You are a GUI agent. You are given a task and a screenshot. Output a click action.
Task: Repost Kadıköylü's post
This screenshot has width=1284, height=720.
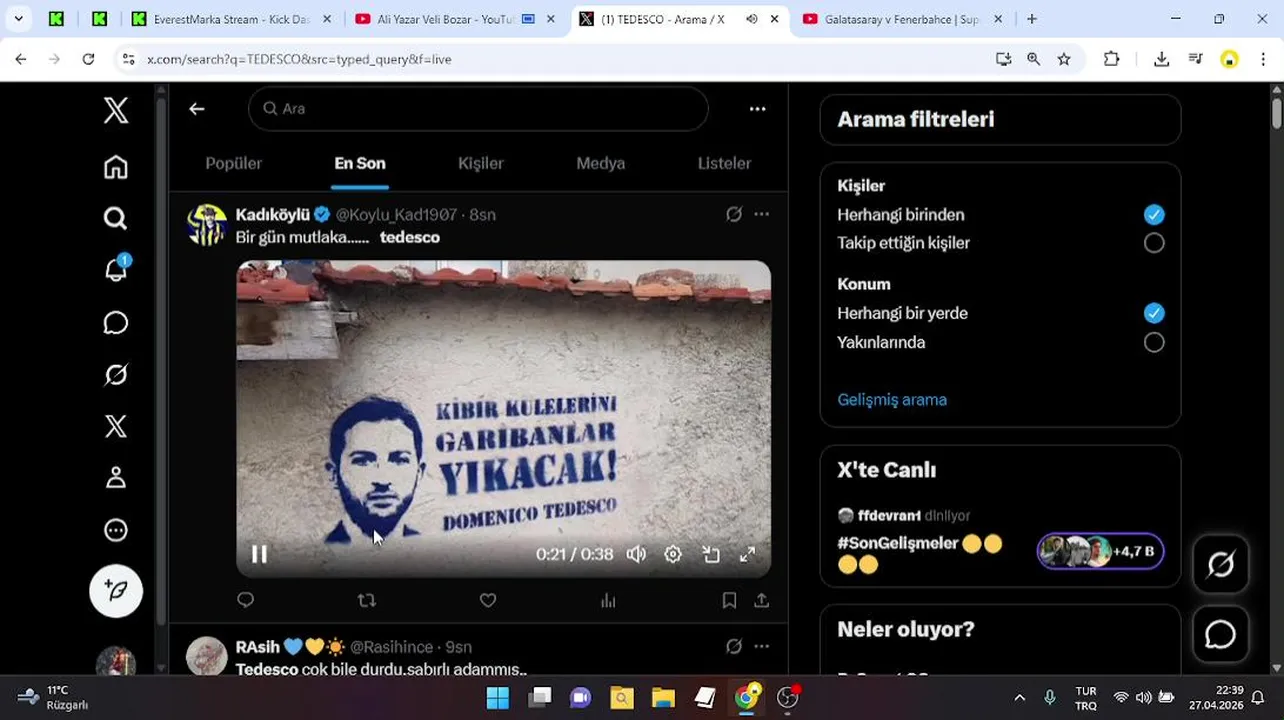(367, 600)
